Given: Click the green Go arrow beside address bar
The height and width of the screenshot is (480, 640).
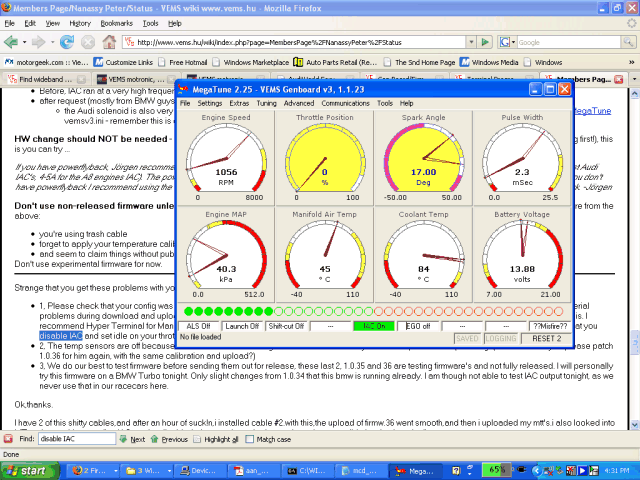Looking at the screenshot, I should (485, 42).
